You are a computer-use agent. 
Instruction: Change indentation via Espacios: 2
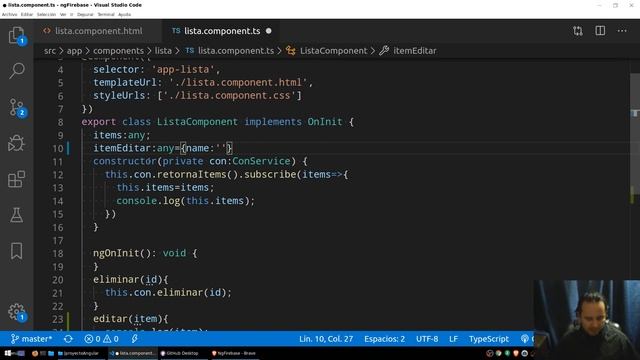click(x=384, y=339)
